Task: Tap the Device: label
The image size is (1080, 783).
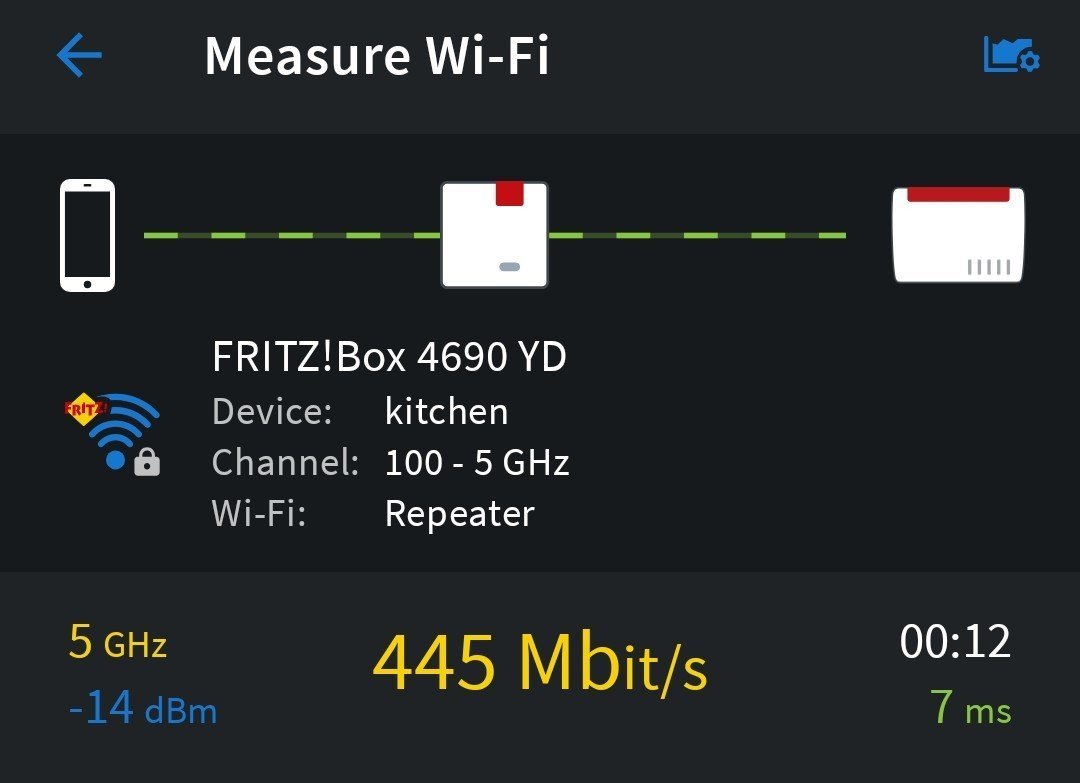Action: click(x=272, y=411)
